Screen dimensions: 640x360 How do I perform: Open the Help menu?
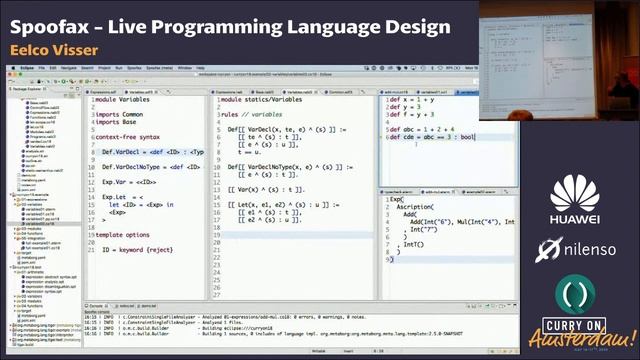[x=200, y=68]
